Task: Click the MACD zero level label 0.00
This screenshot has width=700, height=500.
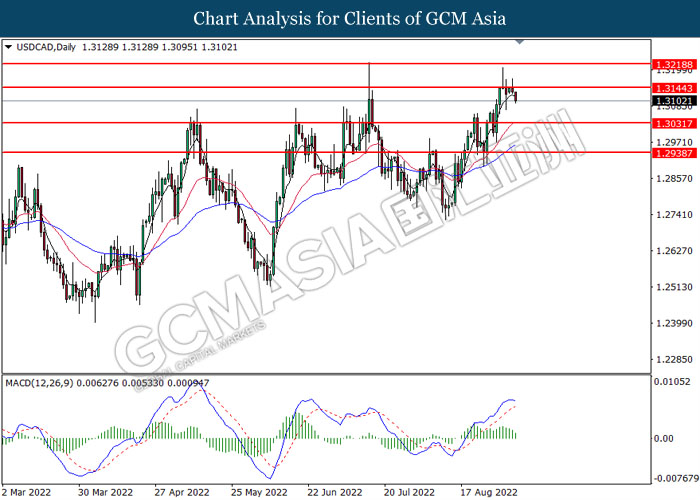Action: point(663,438)
